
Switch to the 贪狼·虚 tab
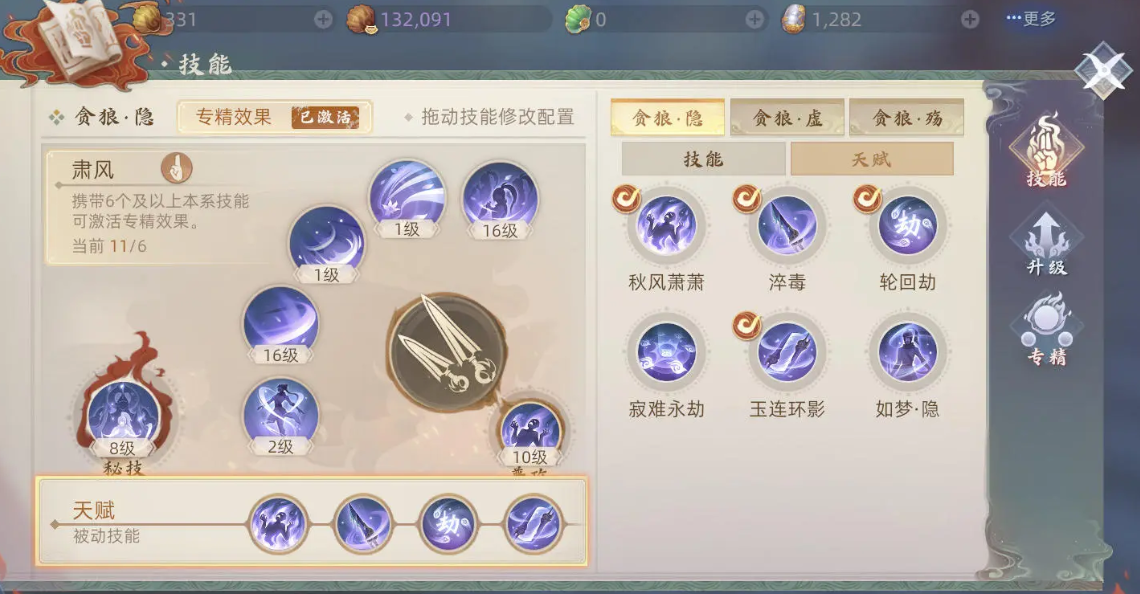click(787, 117)
